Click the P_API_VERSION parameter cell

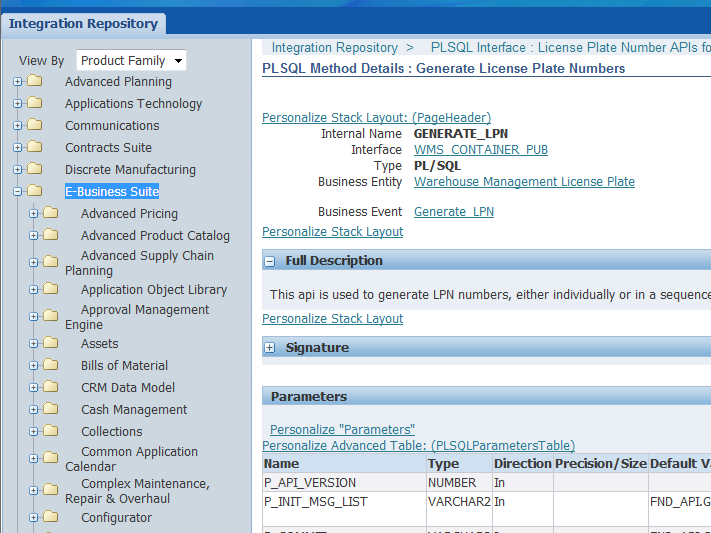(x=344, y=483)
